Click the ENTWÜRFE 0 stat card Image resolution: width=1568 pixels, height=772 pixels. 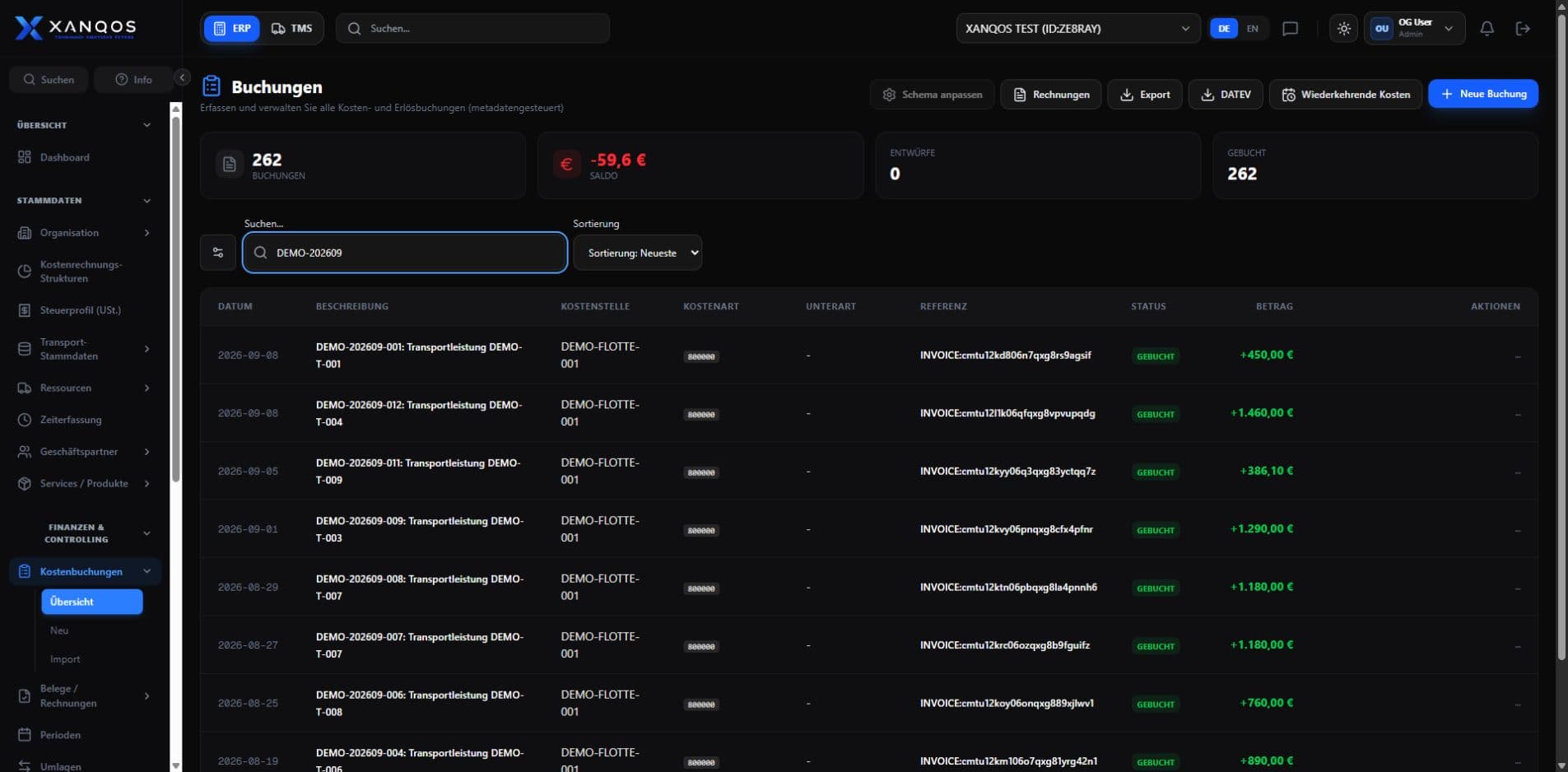click(1038, 165)
